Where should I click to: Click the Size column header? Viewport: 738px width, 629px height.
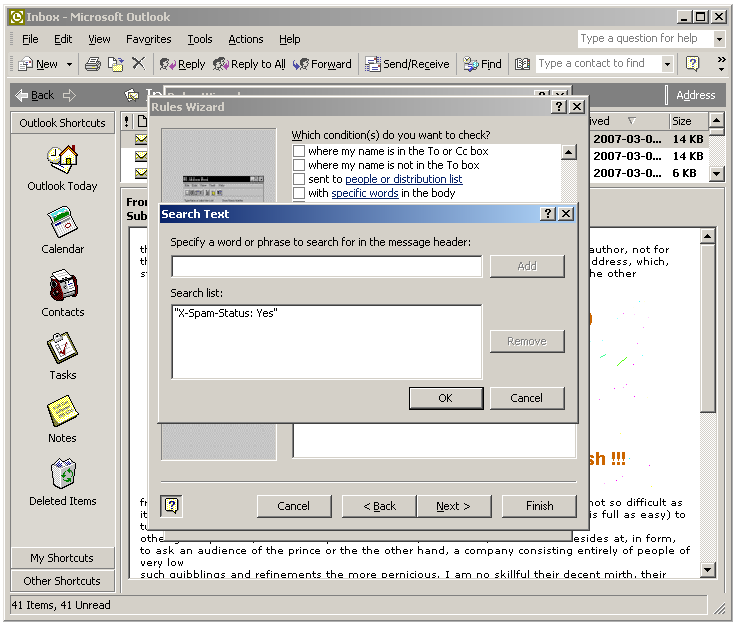click(689, 121)
